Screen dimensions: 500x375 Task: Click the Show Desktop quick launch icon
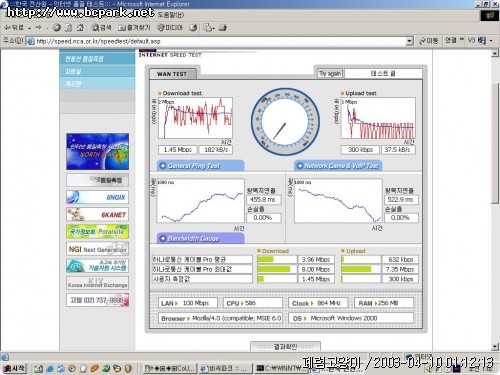(x=38, y=369)
